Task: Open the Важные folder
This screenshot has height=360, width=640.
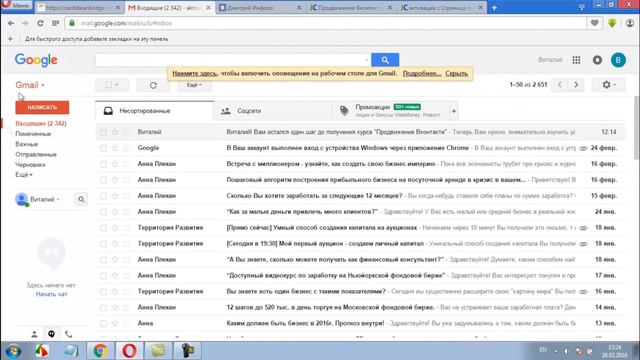Action: (x=27, y=144)
